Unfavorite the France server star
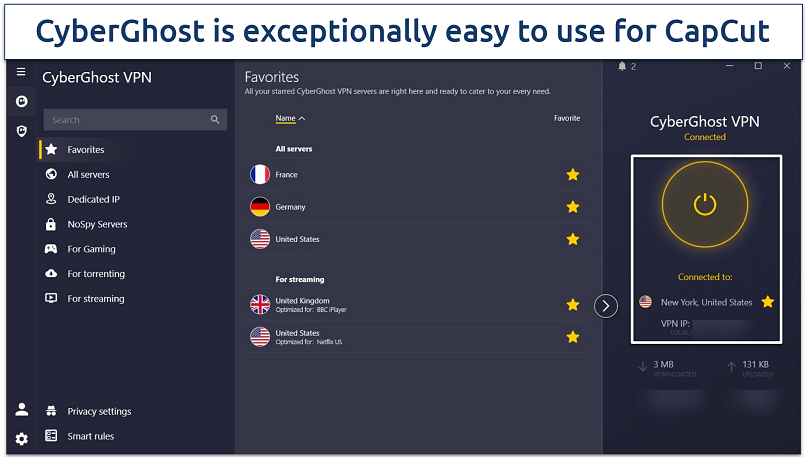 573,175
